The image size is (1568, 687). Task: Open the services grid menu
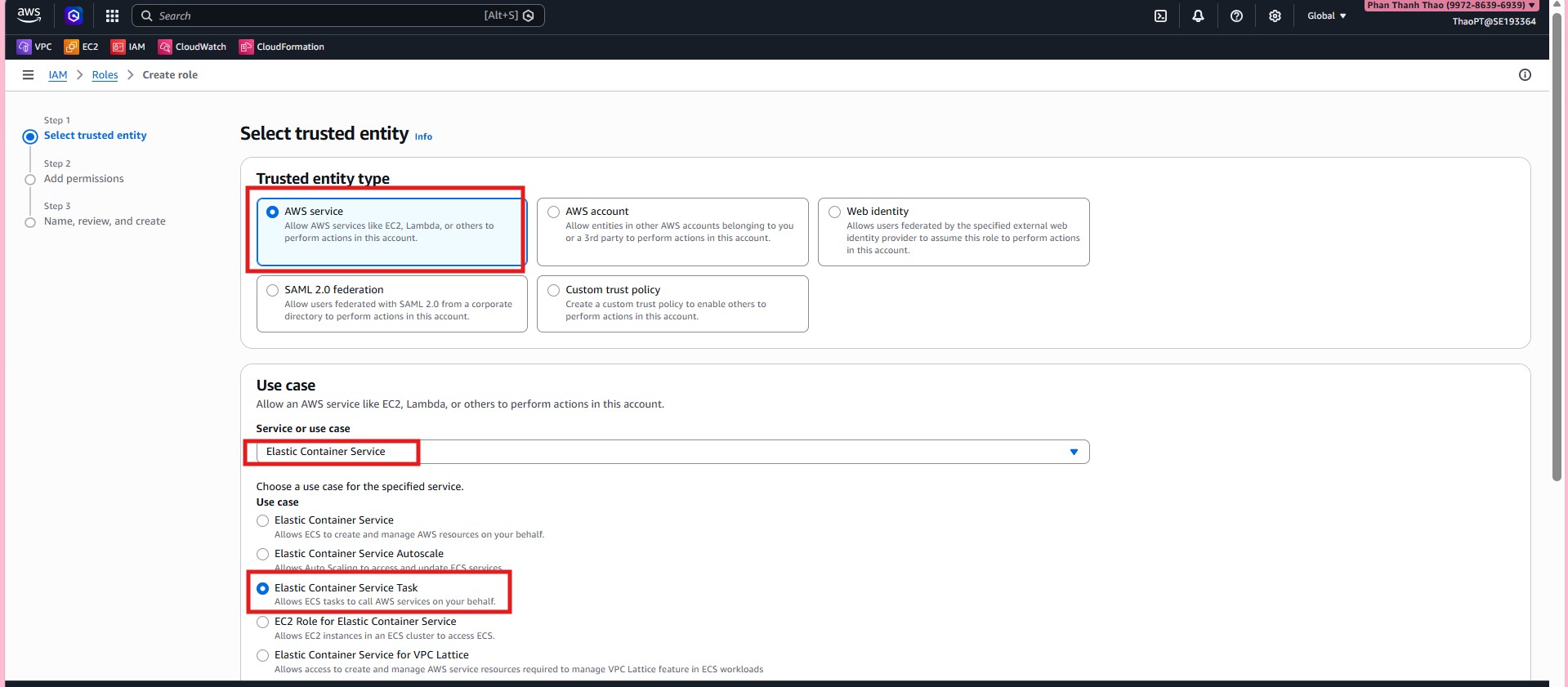[x=112, y=16]
